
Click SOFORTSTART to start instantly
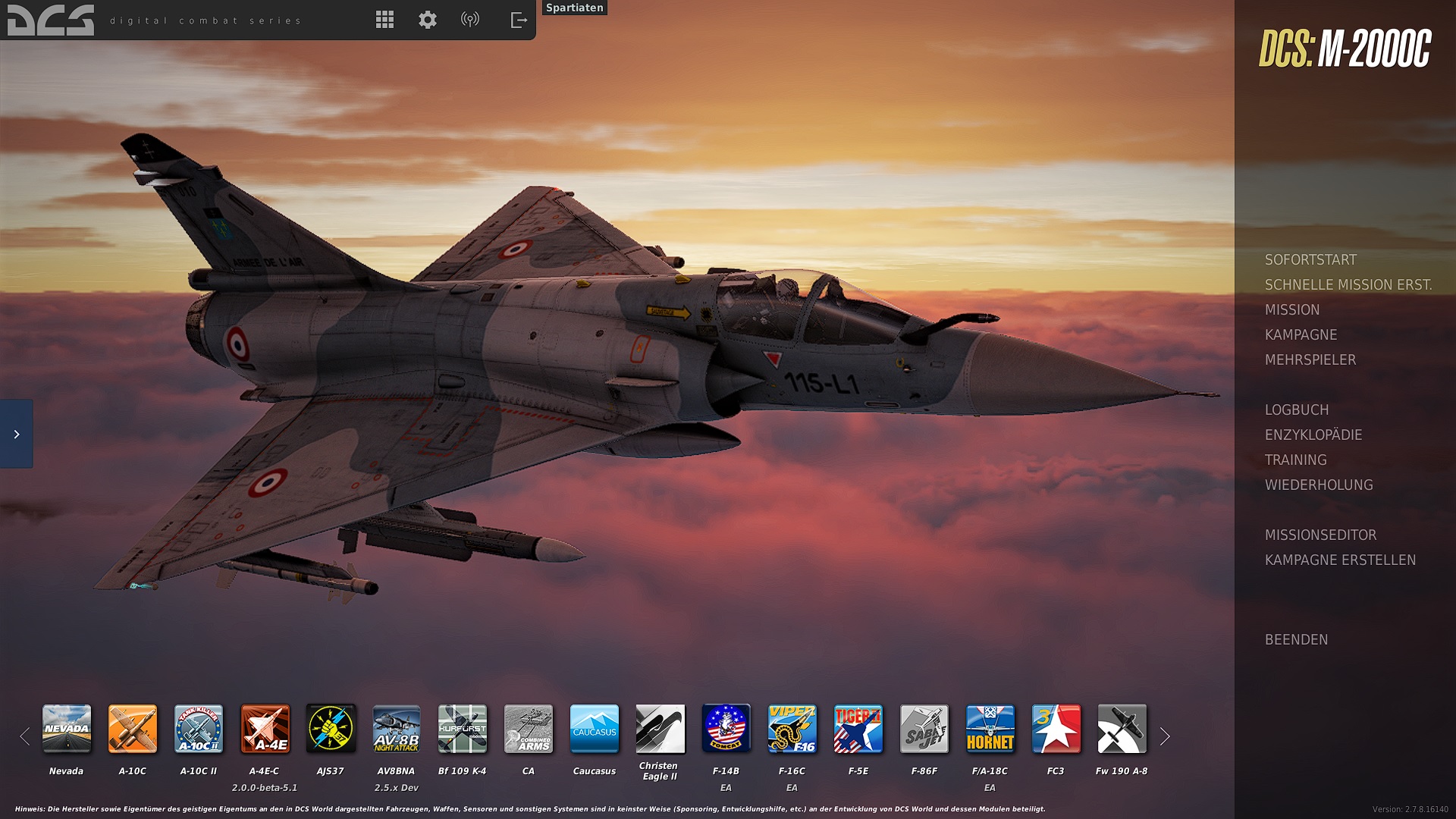point(1309,259)
